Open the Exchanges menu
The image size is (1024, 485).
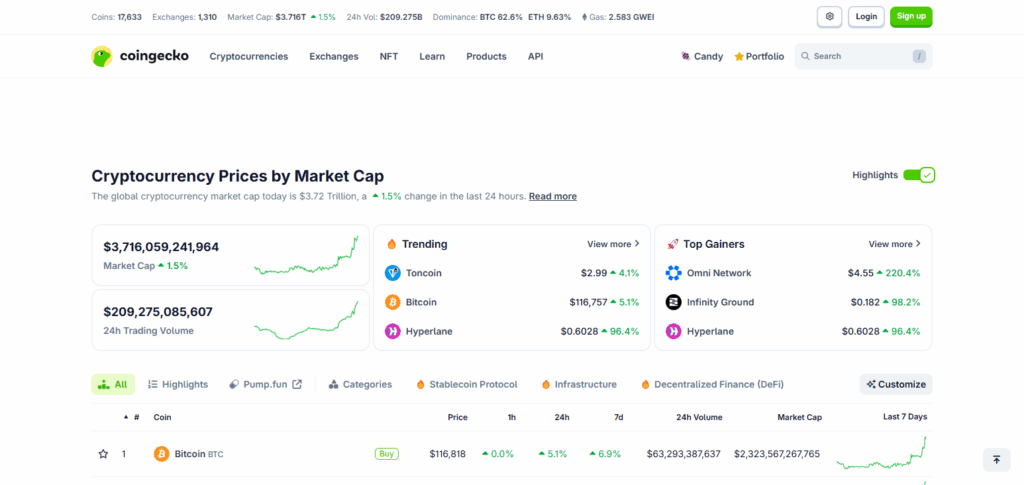point(334,57)
